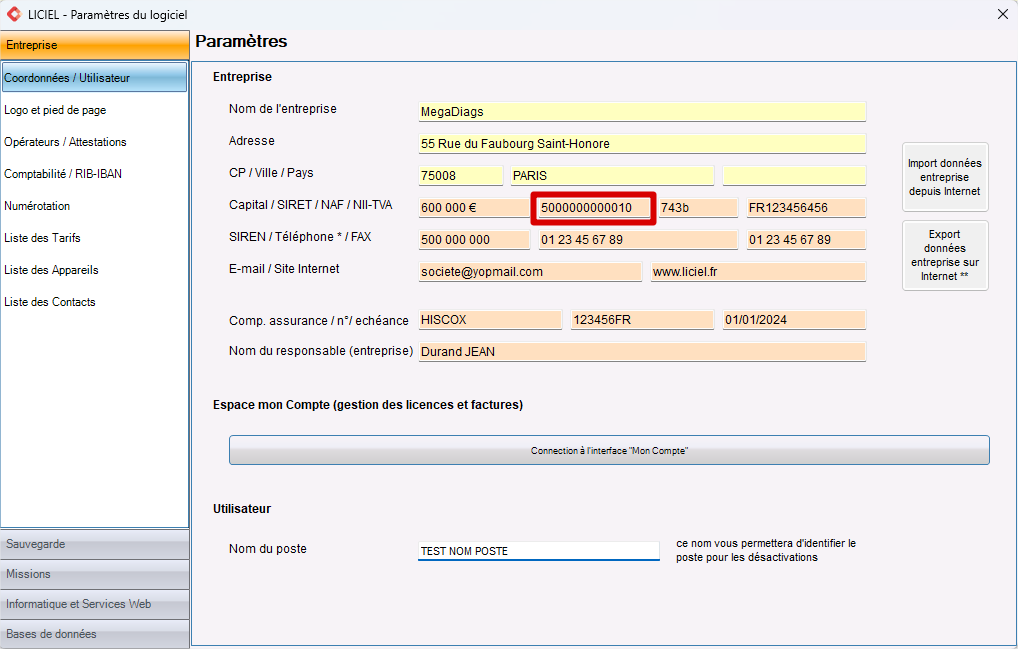The width and height of the screenshot is (1018, 649).
Task: Expand the Bases de données section
Action: (x=95, y=634)
